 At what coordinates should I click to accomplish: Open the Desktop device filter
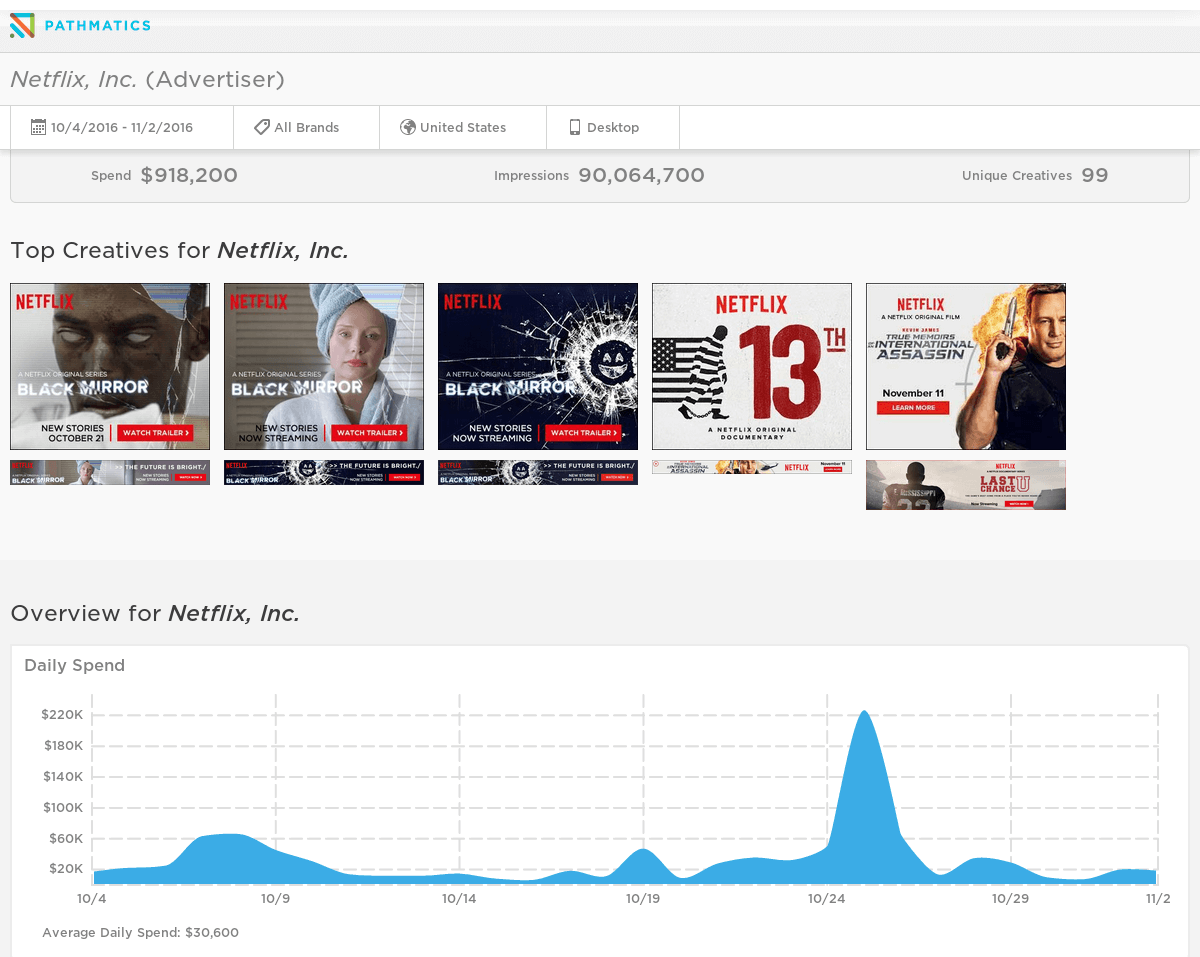(613, 127)
